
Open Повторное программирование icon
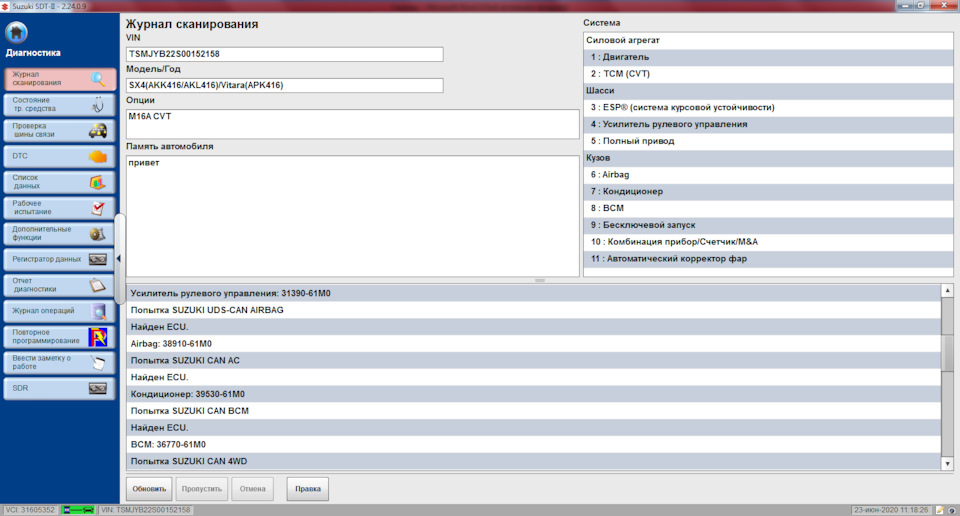point(98,337)
